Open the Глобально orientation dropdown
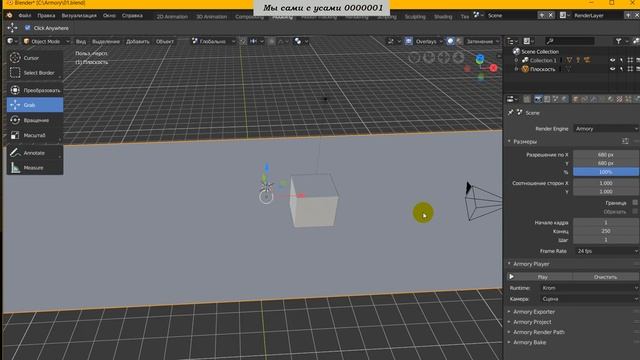This screenshot has width=640, height=360. tap(214, 41)
